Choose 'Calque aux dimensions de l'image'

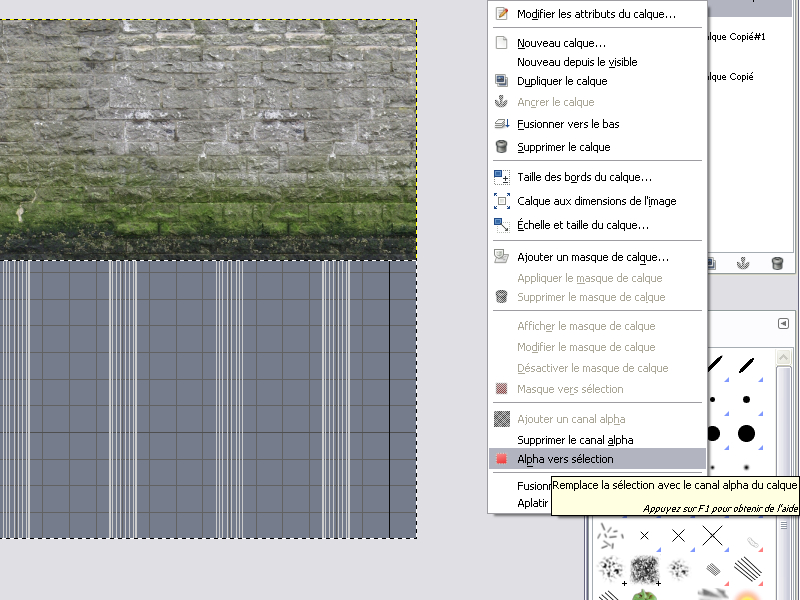point(597,201)
